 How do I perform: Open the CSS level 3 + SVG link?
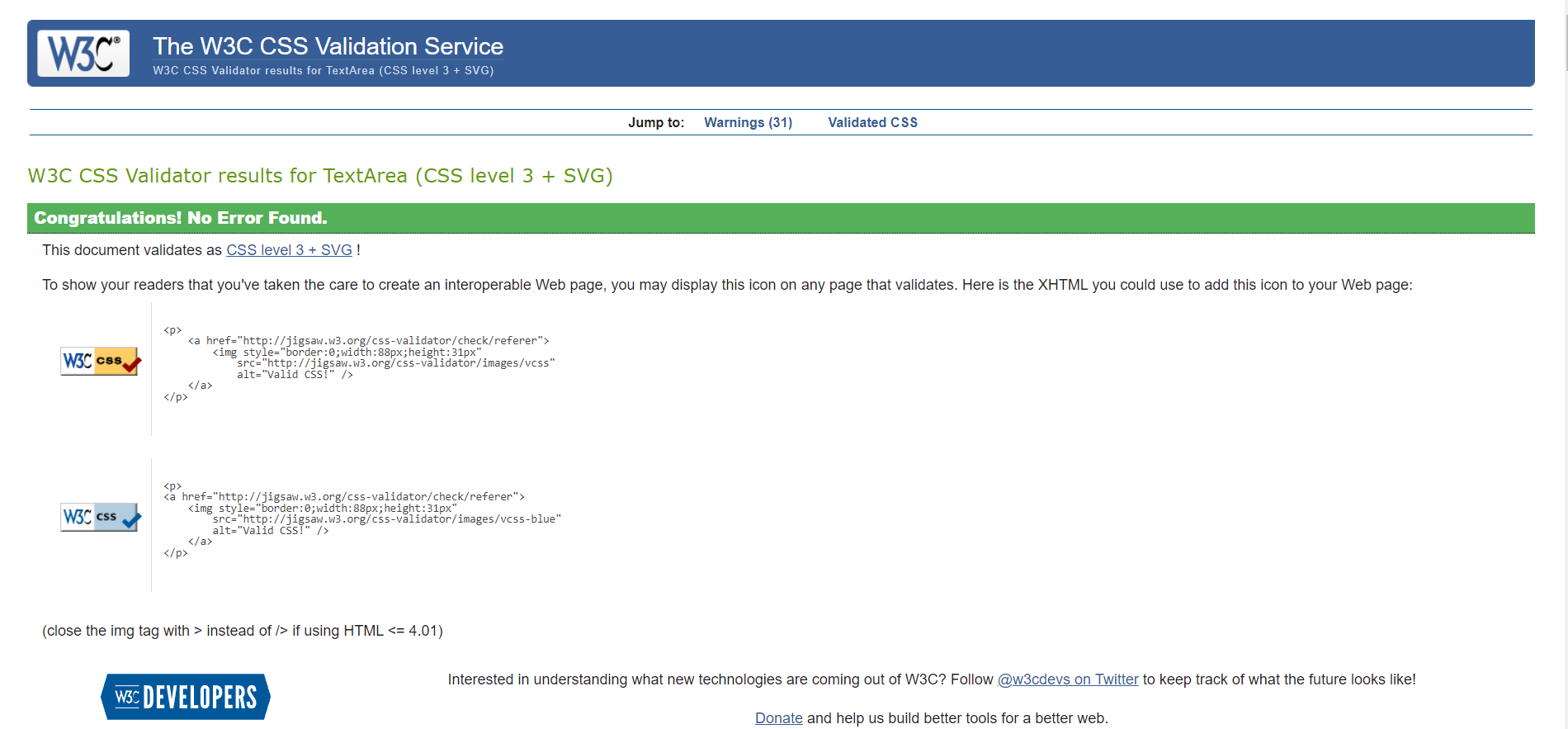(289, 250)
